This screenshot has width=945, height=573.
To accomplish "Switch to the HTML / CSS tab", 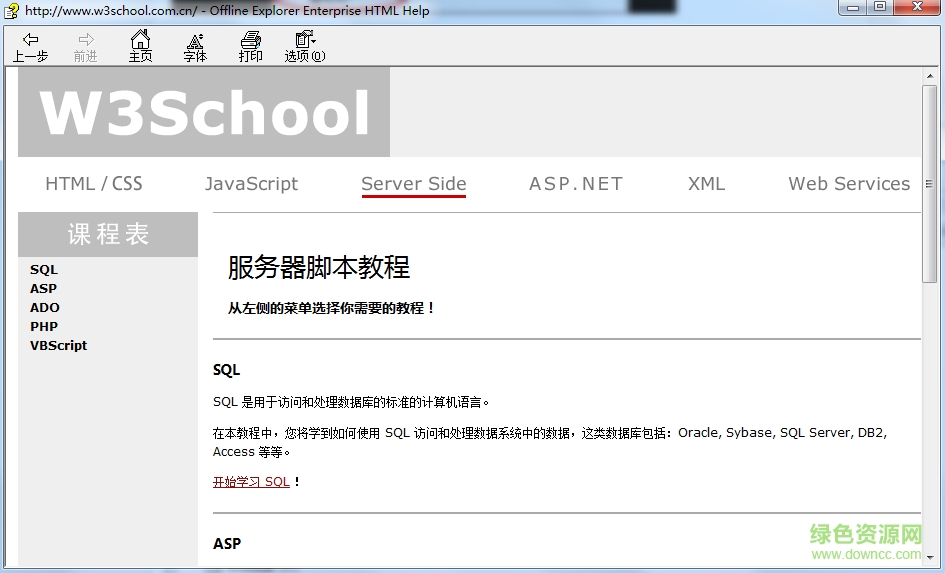I will click(94, 184).
